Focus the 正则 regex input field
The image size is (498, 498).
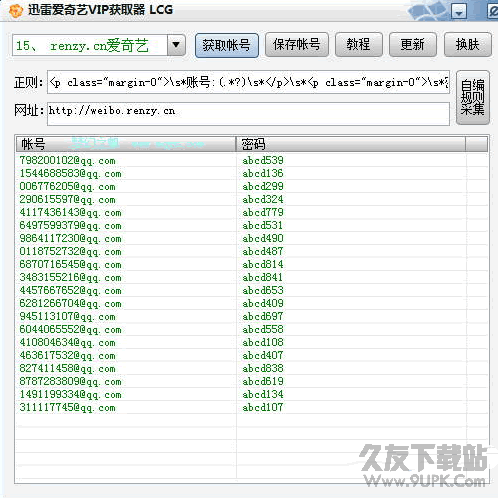[248, 82]
